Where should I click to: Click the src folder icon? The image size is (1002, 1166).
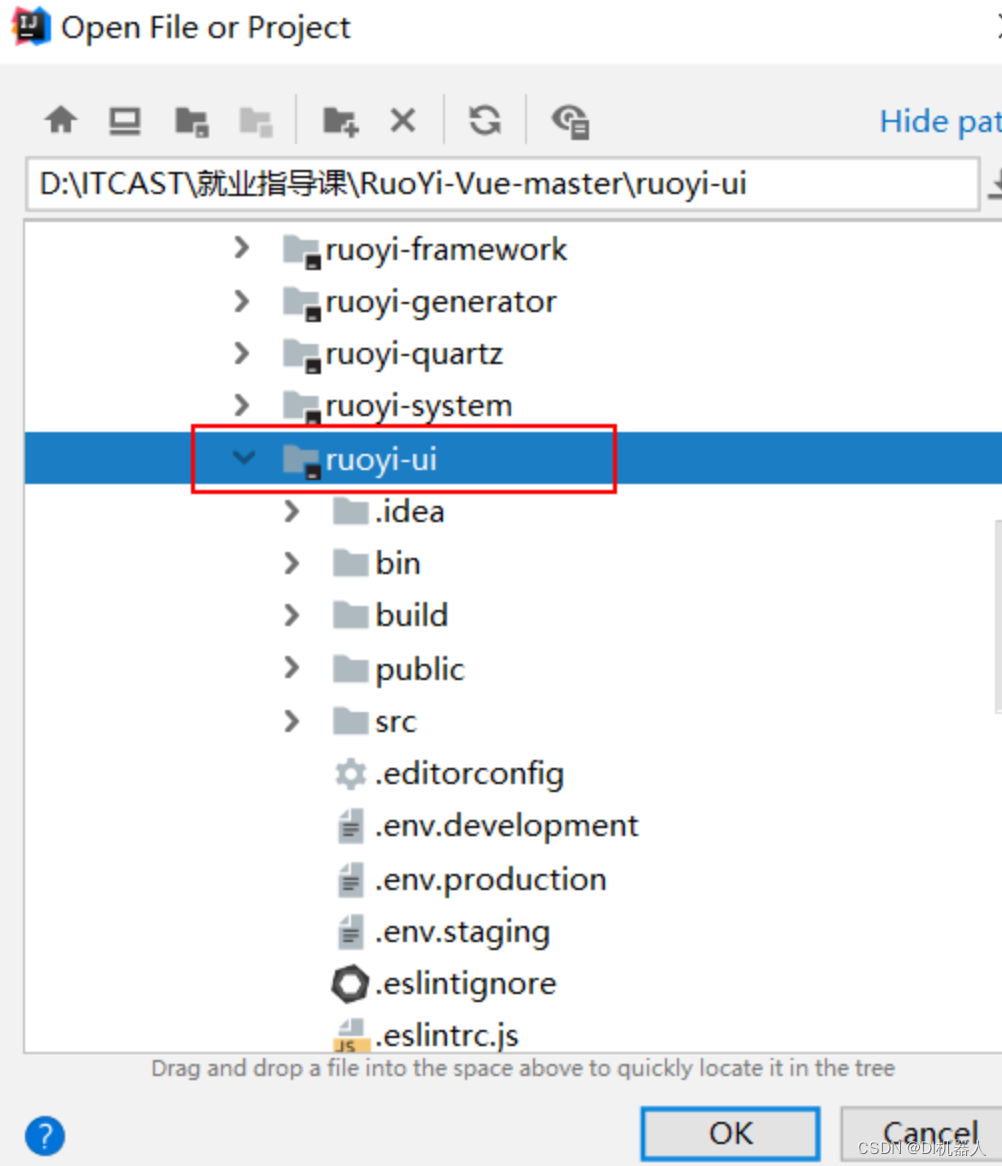[x=350, y=721]
